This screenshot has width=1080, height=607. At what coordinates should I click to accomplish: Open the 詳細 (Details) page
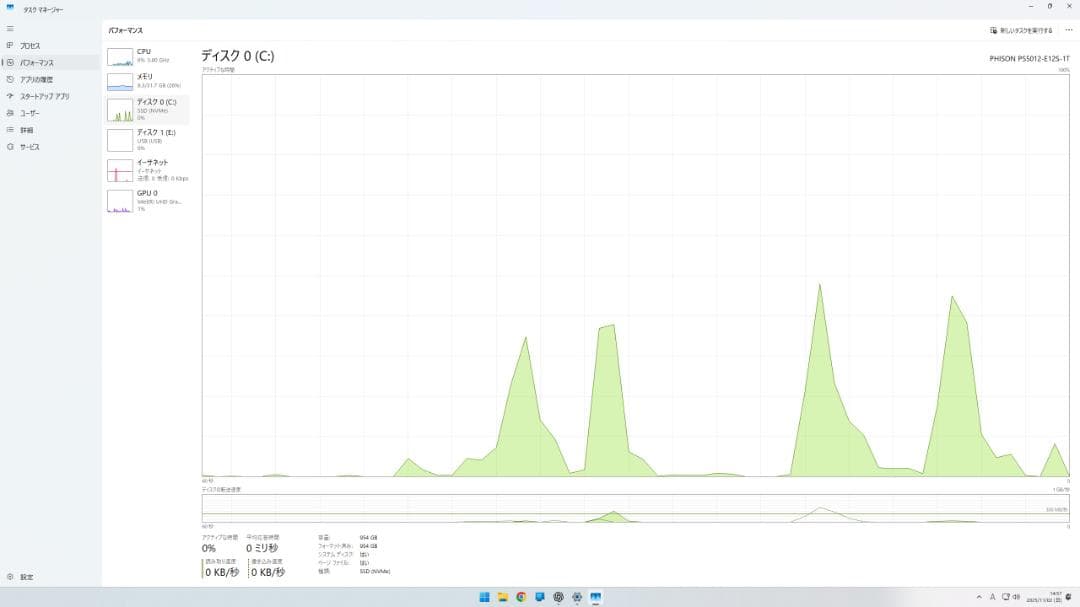pyautogui.click(x=26, y=130)
